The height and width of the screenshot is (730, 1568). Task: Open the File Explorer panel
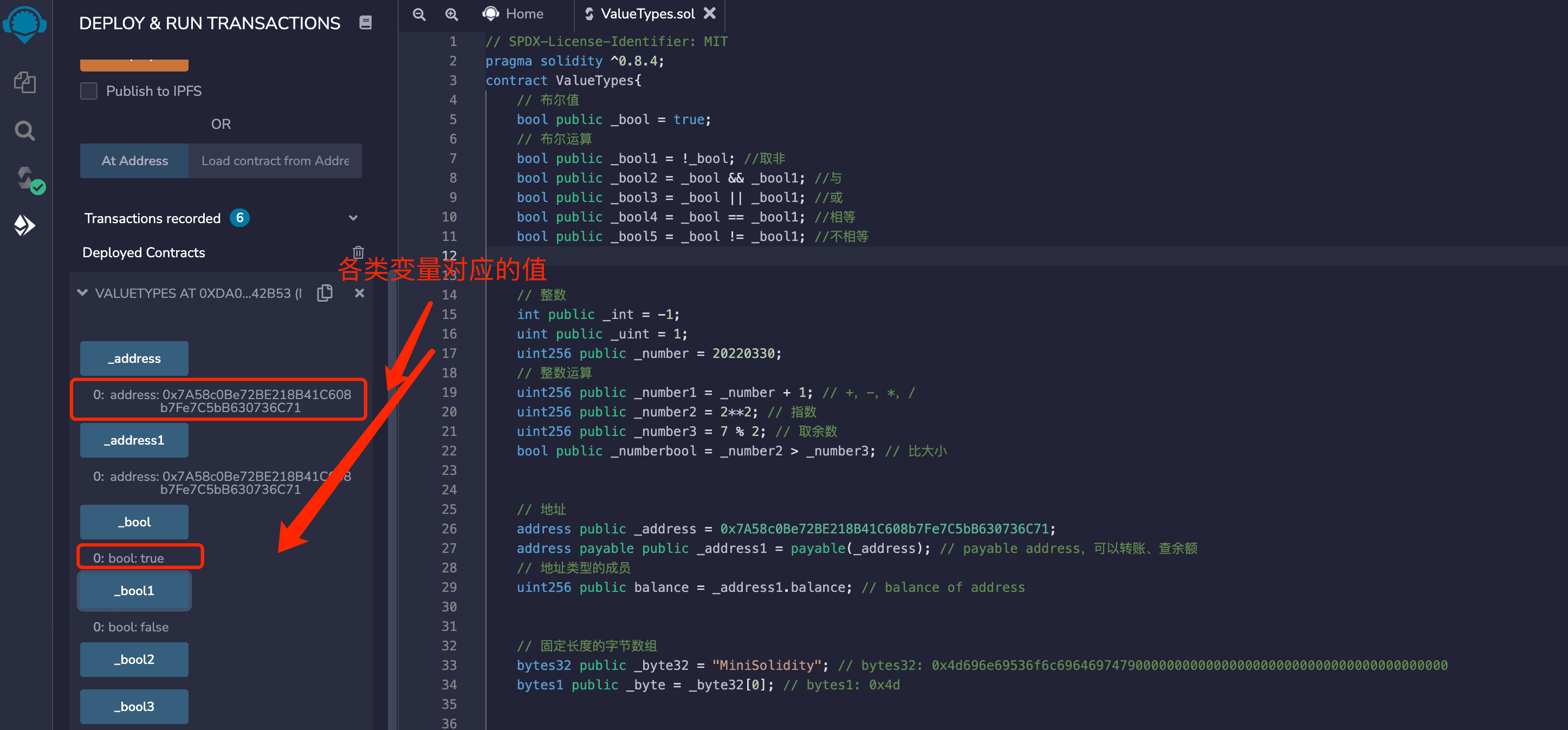click(25, 83)
